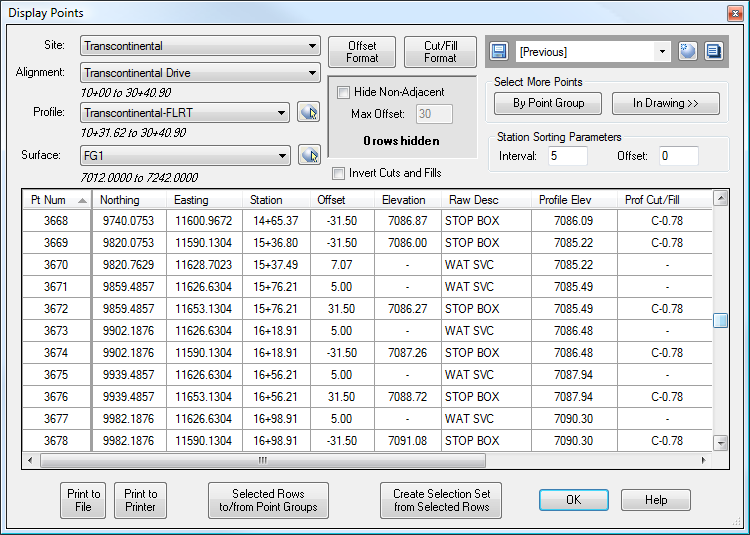Click vertical scrollbar down arrow
The height and width of the screenshot is (535, 750).
(x=721, y=443)
